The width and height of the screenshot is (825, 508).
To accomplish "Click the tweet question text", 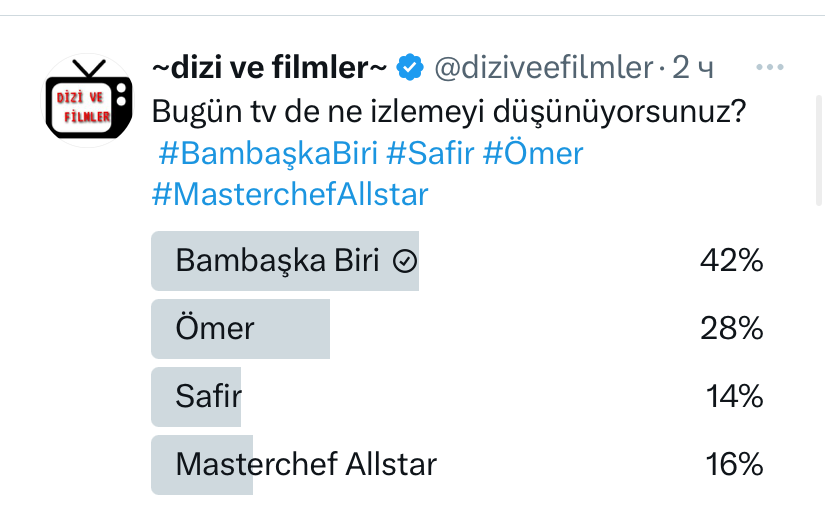I will point(450,111).
